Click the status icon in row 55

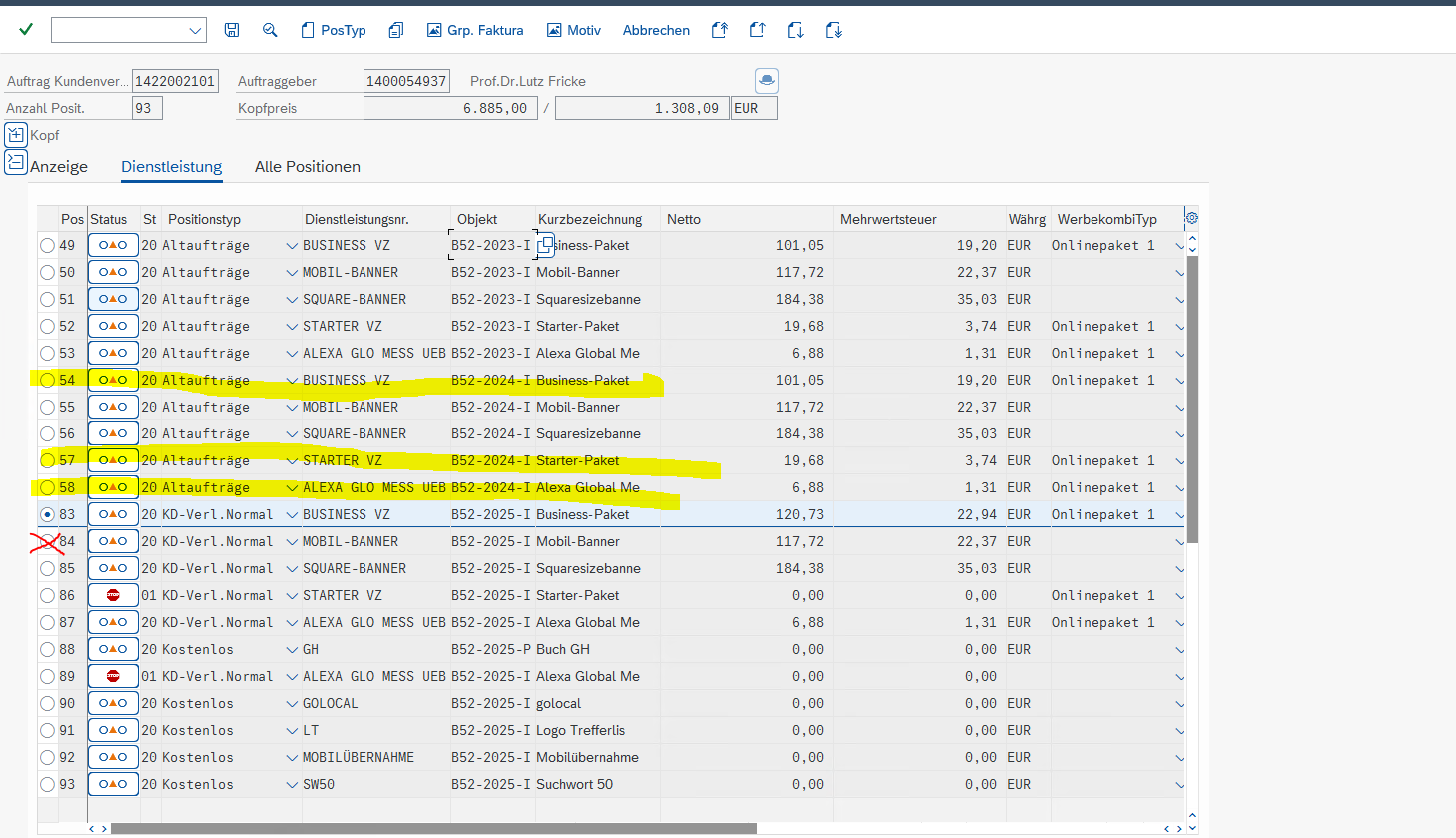(x=113, y=407)
